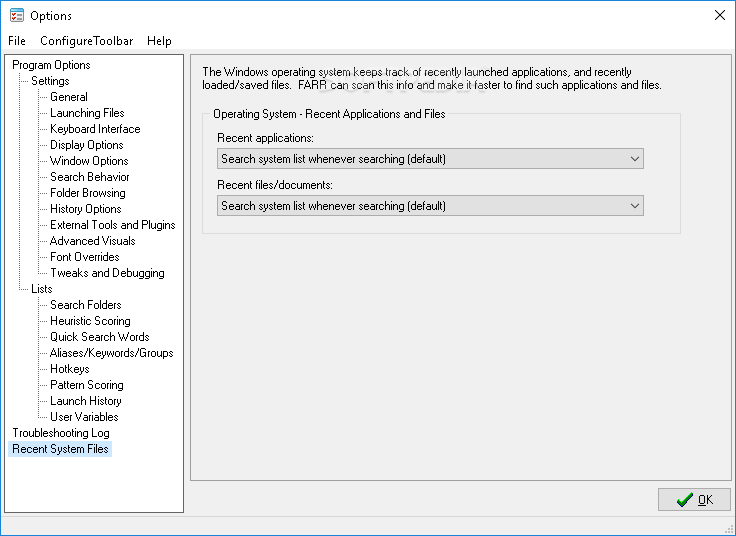Open the File menu

[x=17, y=41]
